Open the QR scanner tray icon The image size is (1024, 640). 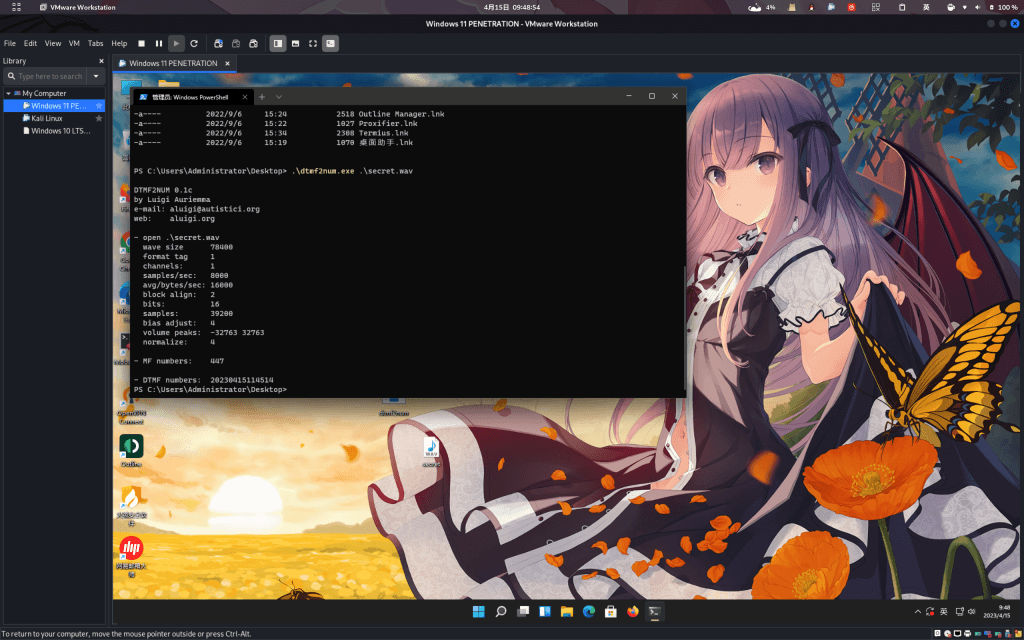tap(876, 7)
